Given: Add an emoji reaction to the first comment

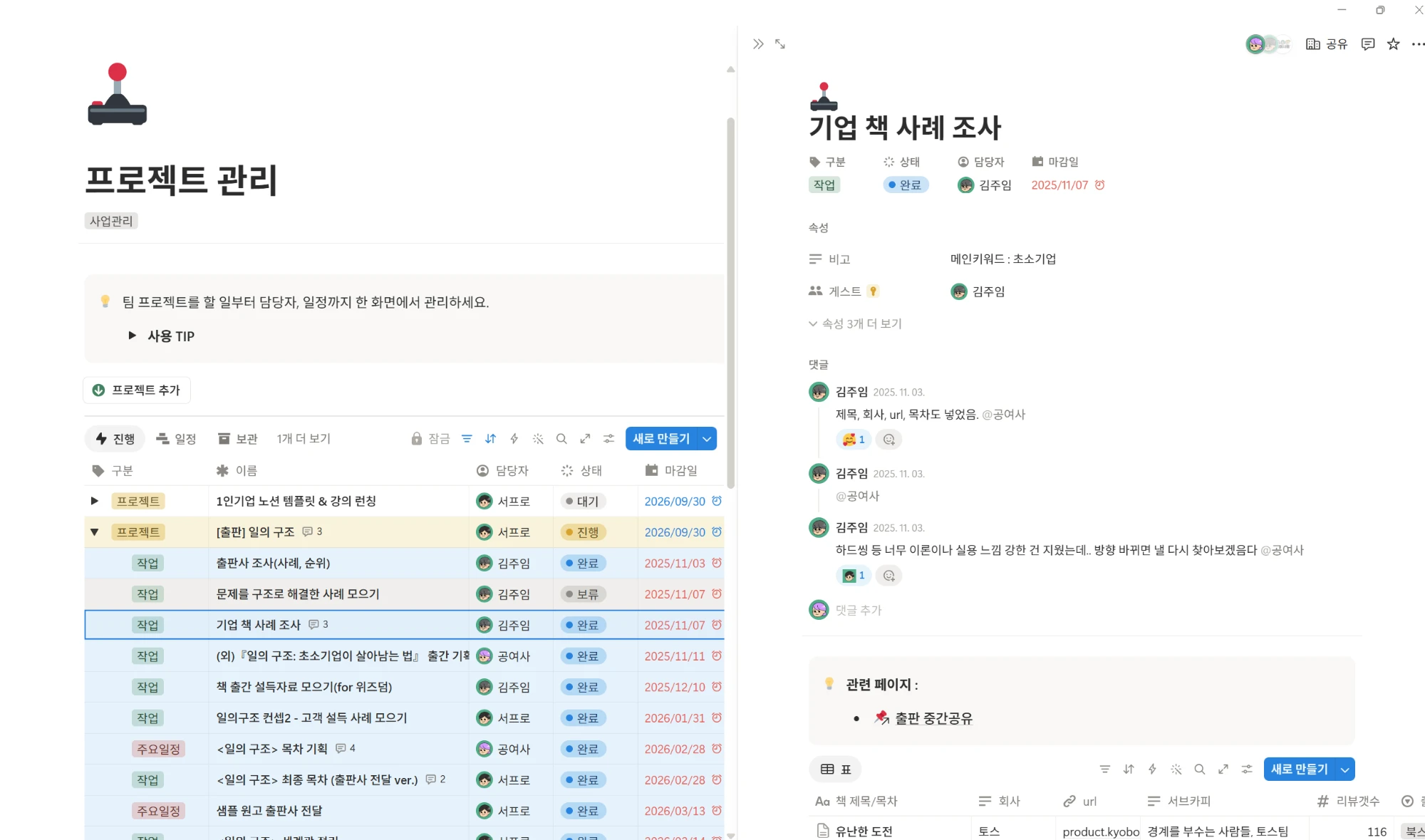Looking at the screenshot, I should pos(888,440).
